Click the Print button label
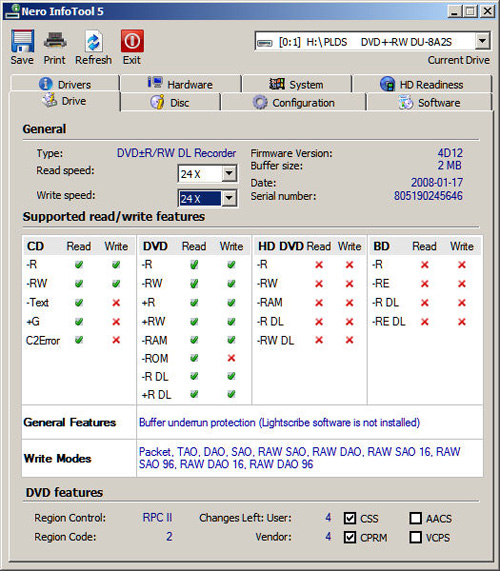The image size is (500, 571). pyautogui.click(x=55, y=60)
